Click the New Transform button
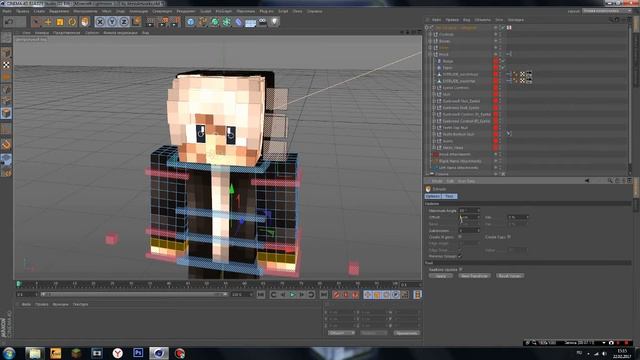640x360 pixels. (x=474, y=276)
